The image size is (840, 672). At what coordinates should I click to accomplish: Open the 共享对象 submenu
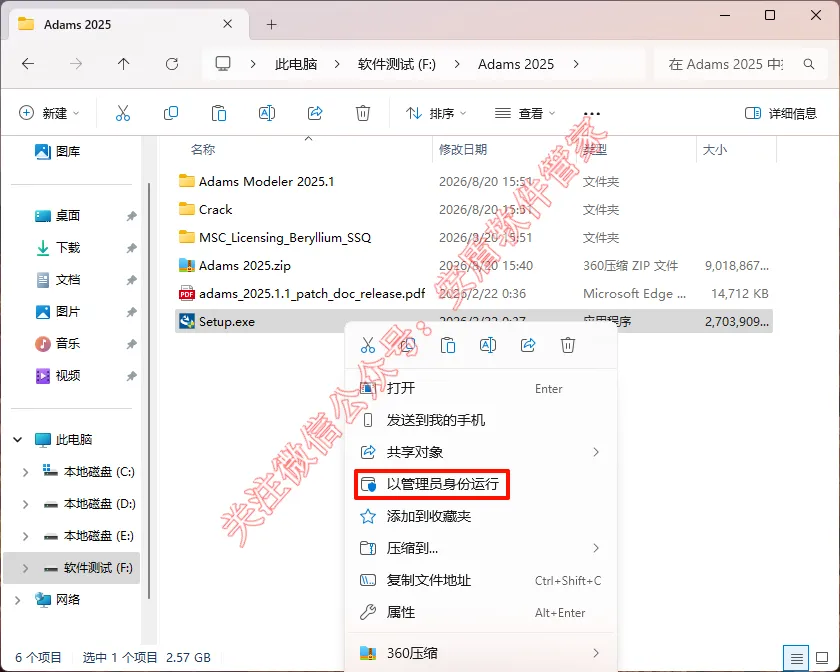pyautogui.click(x=480, y=452)
